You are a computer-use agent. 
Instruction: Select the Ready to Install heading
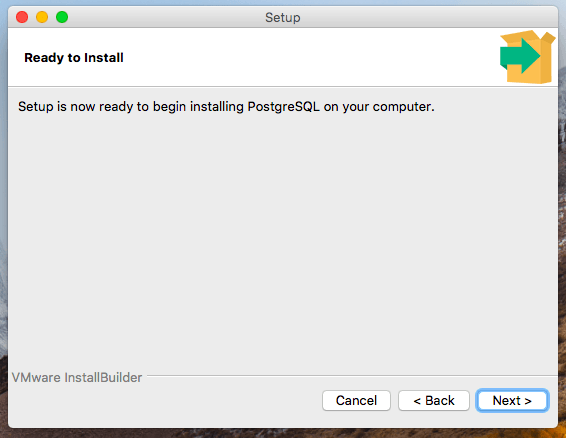click(x=74, y=58)
